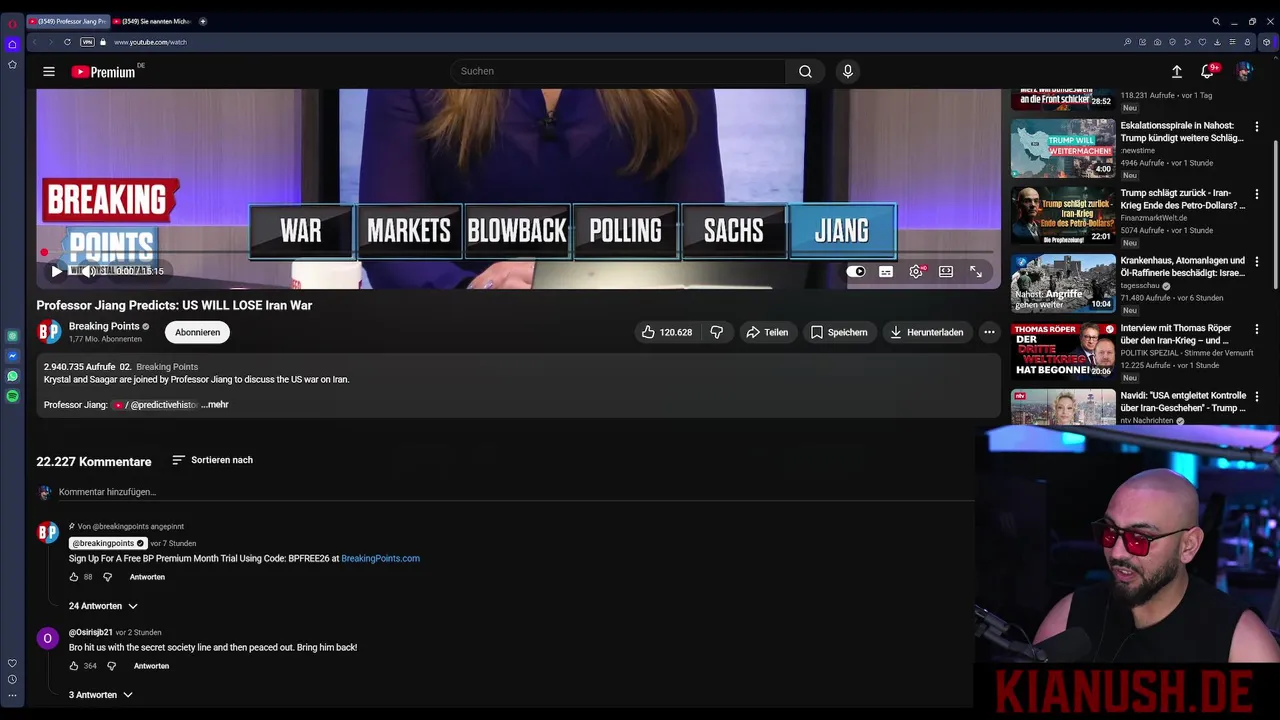
Task: Click the Kommentar hinzufügen field
Action: click(x=515, y=492)
